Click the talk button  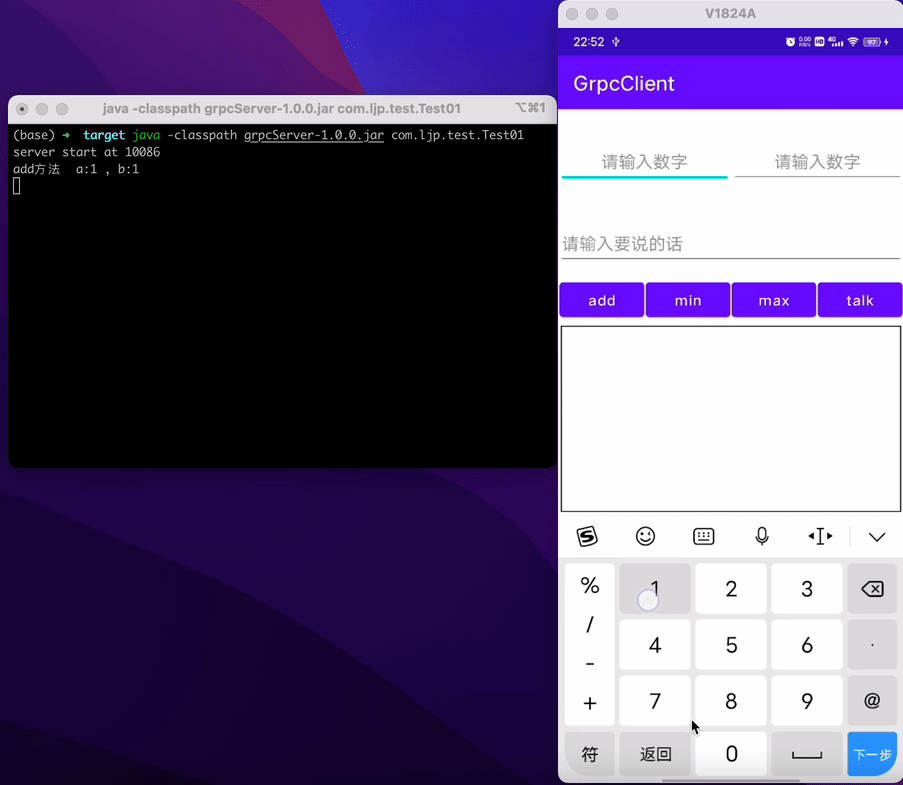(x=859, y=300)
